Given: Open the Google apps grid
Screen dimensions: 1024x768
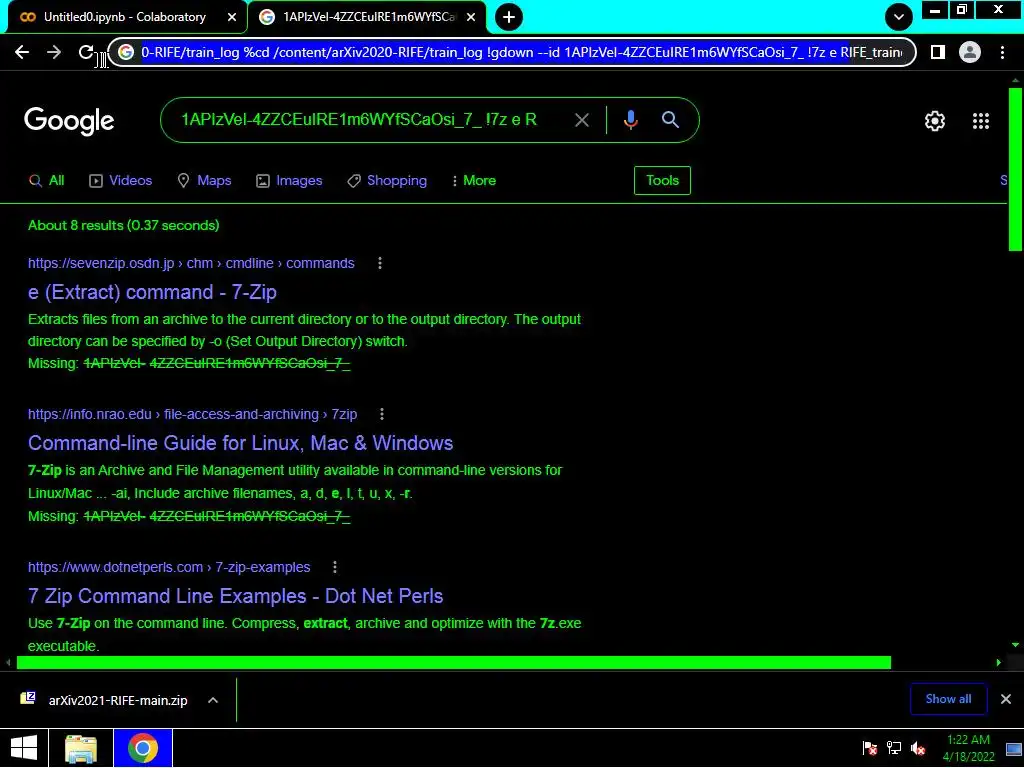Looking at the screenshot, I should click(981, 121).
